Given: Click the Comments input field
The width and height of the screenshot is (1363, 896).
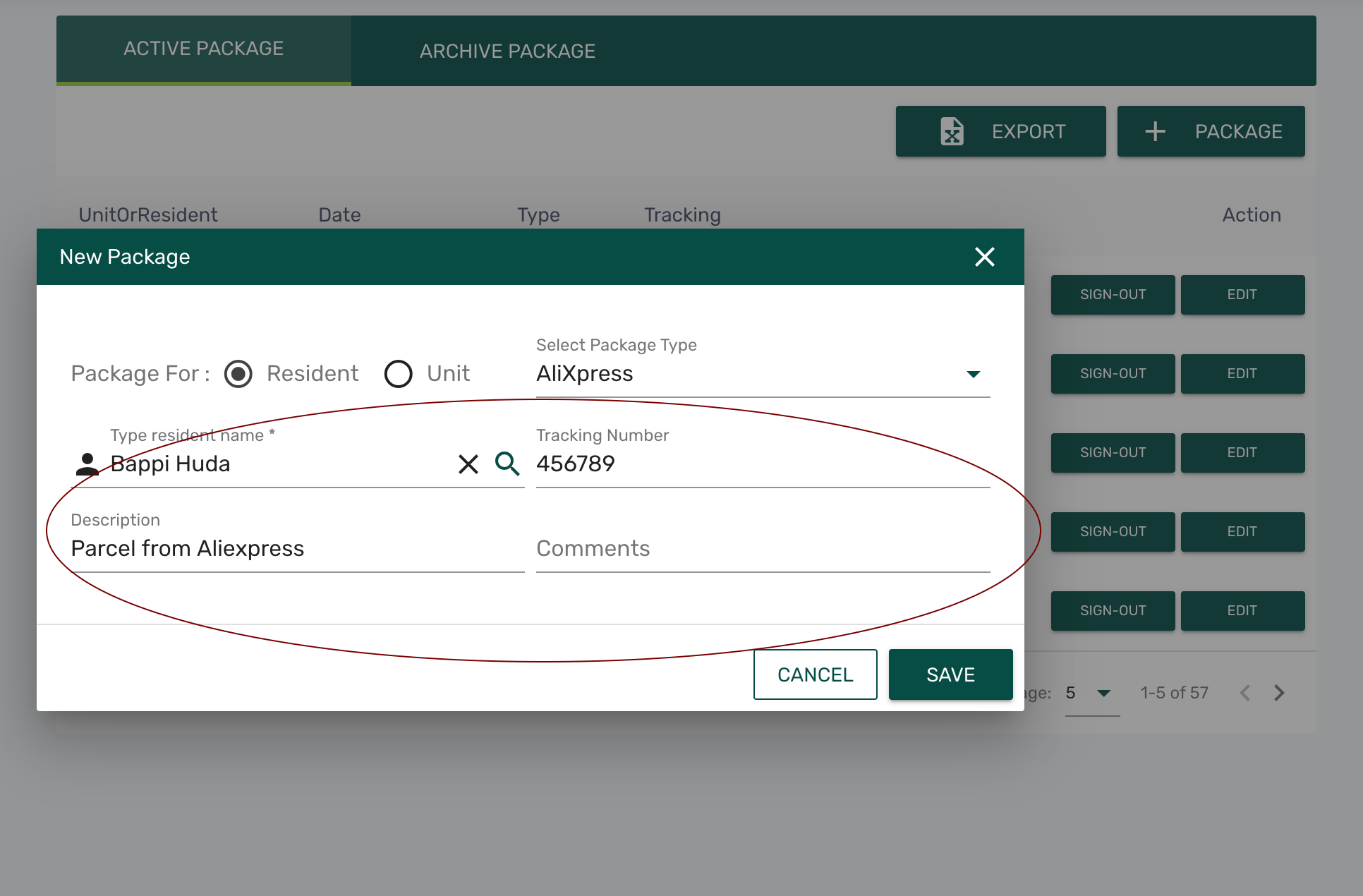Looking at the screenshot, I should pos(762,549).
